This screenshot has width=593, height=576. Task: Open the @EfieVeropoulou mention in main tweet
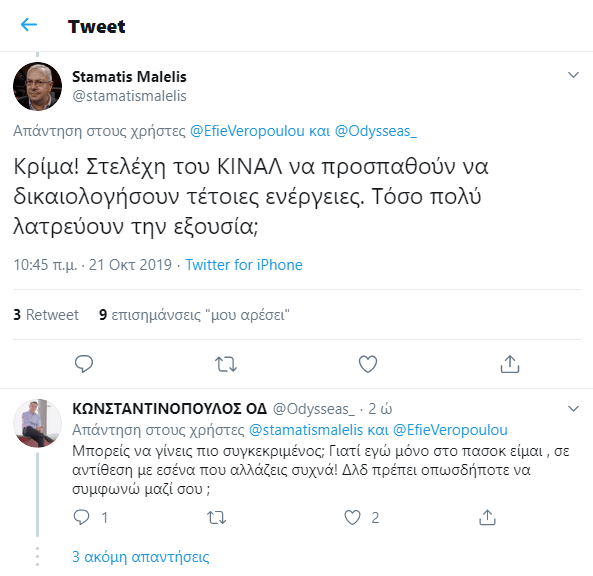tap(247, 131)
